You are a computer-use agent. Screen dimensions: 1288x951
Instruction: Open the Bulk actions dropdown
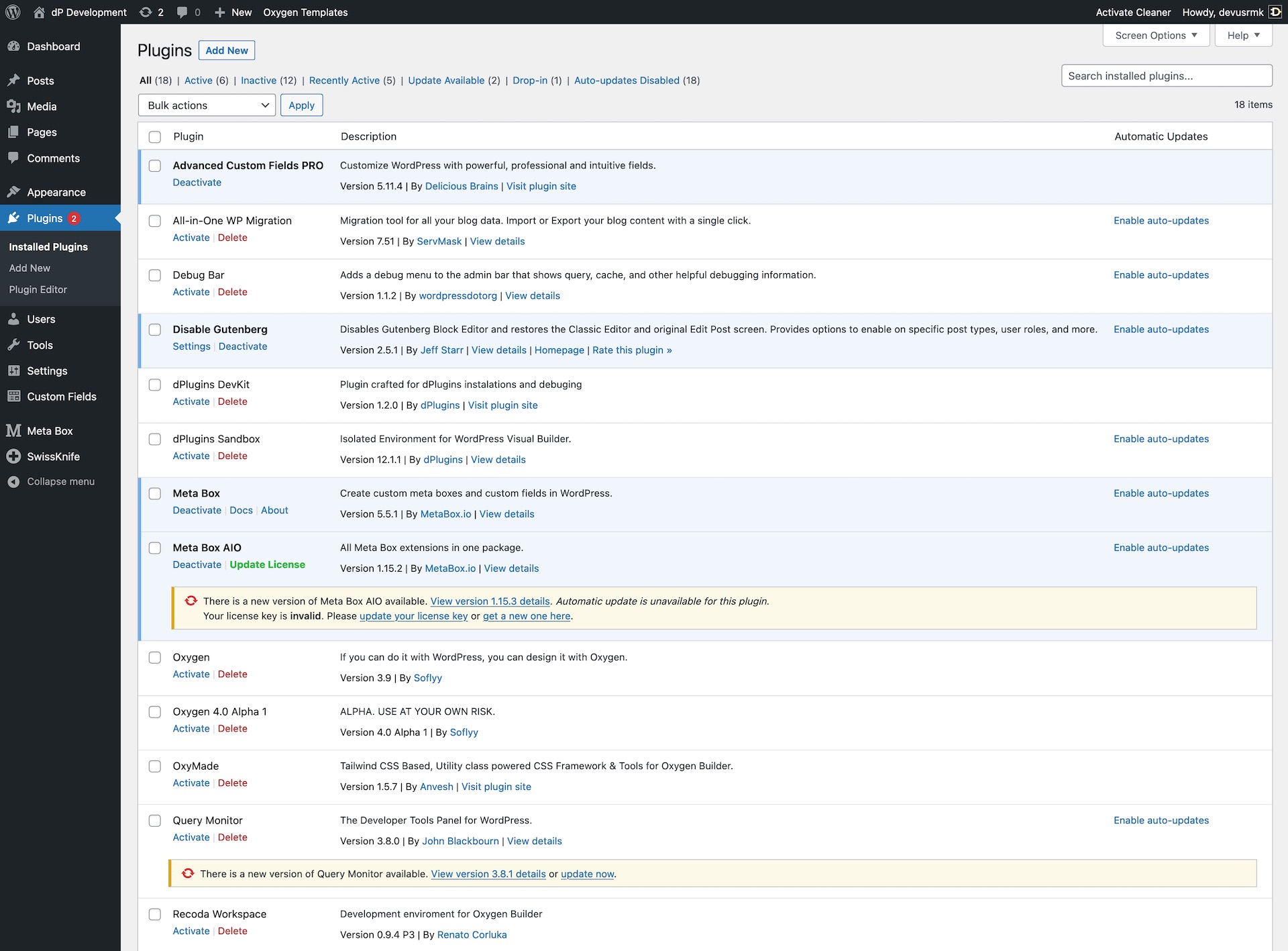click(207, 105)
